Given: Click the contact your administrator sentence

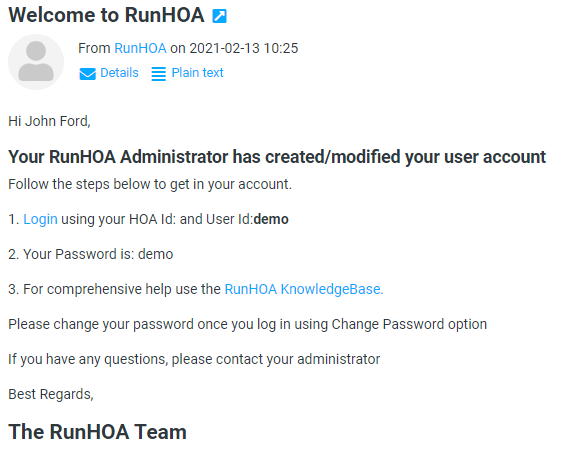Looking at the screenshot, I should coord(194,359).
